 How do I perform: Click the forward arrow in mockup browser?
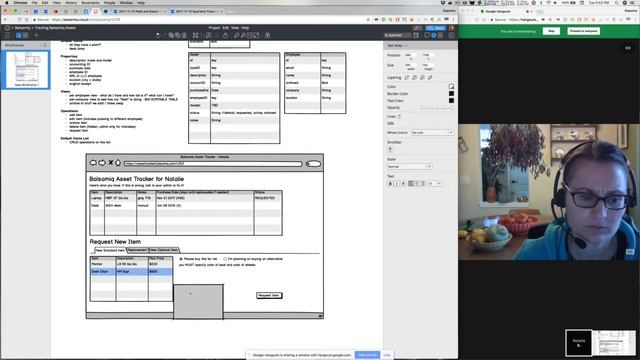pyautogui.click(x=102, y=163)
